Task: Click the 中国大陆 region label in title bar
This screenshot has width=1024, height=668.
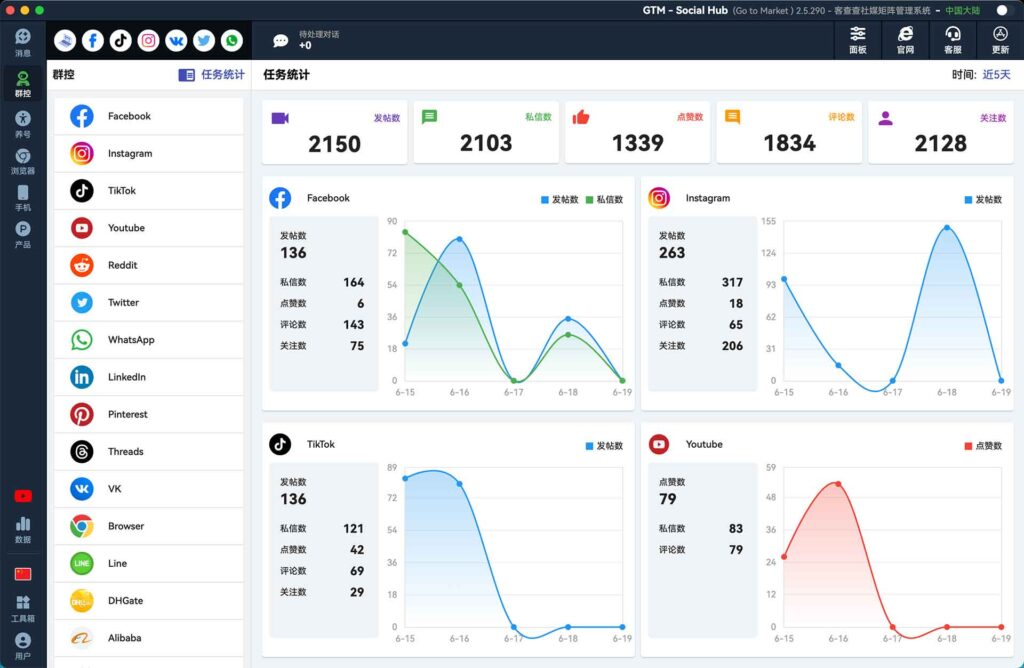Action: coord(963,10)
